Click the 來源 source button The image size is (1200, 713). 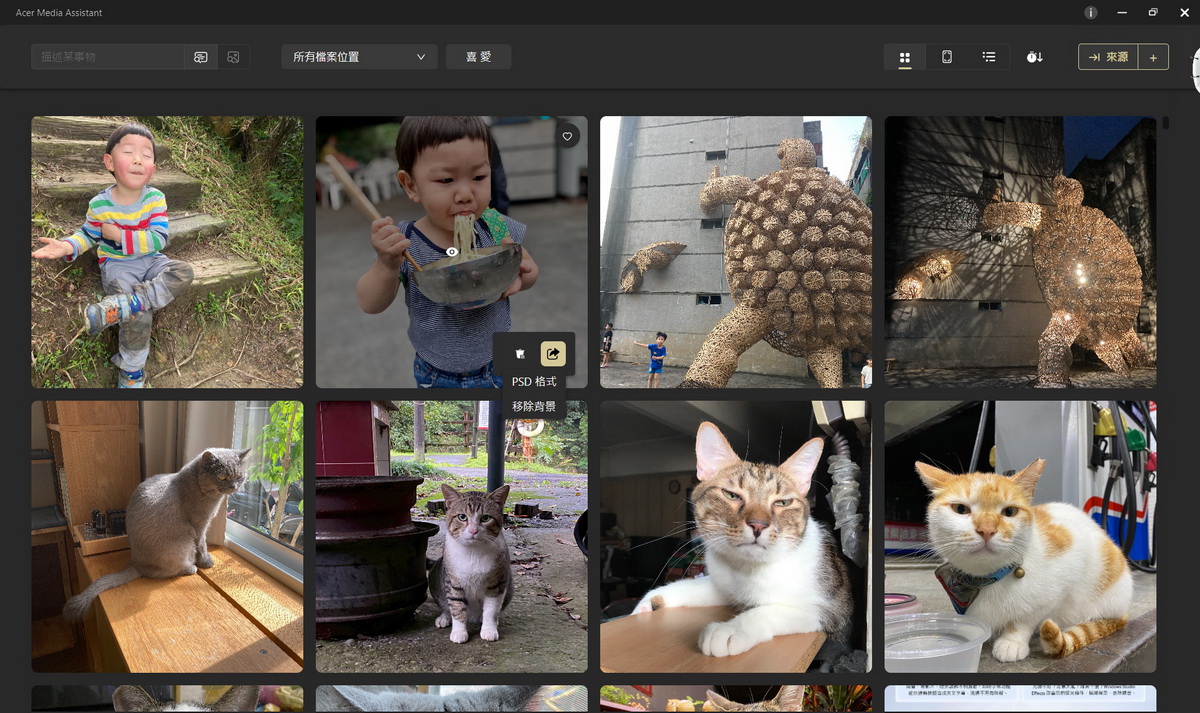pyautogui.click(x=1108, y=57)
